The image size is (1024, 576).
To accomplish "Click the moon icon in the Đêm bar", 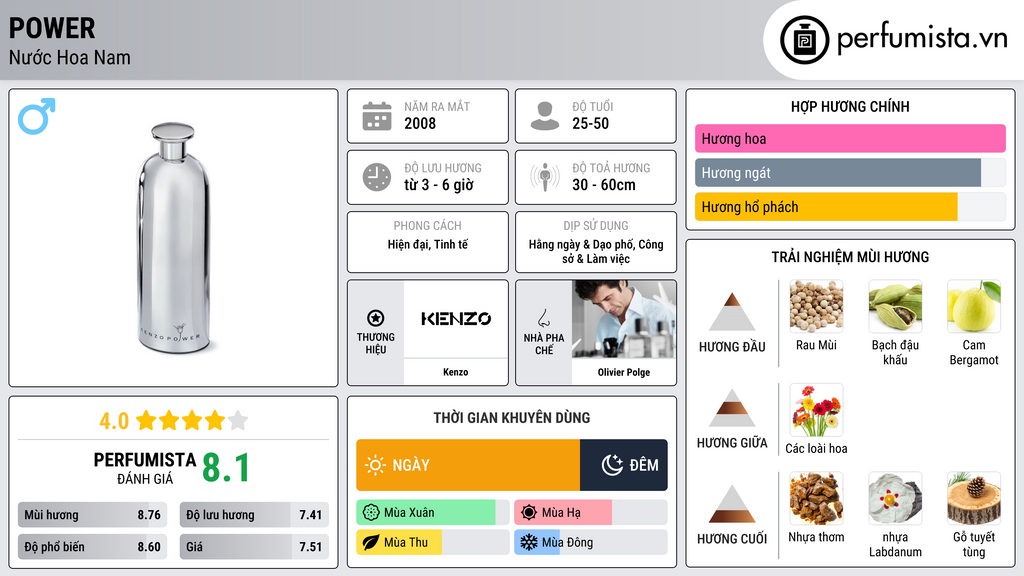I will [612, 465].
